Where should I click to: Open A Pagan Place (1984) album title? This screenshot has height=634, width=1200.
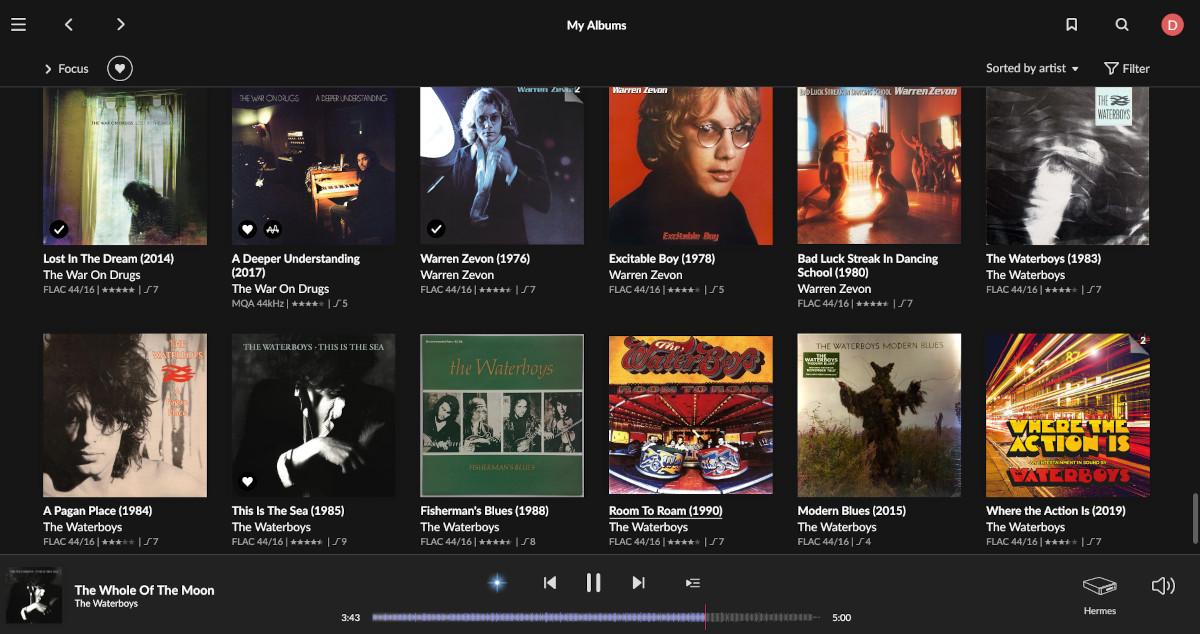point(98,510)
